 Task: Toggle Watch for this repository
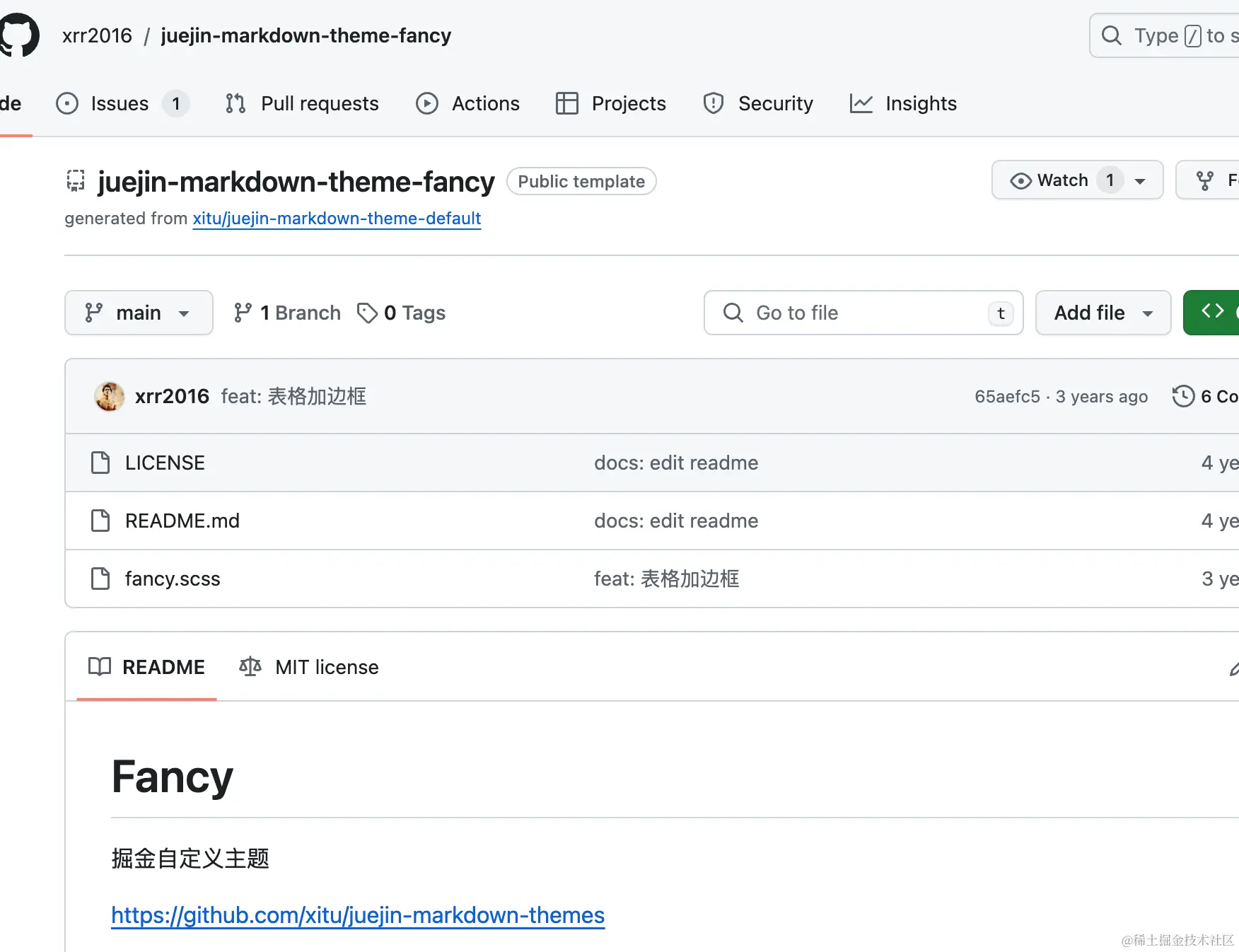[x=1050, y=180]
